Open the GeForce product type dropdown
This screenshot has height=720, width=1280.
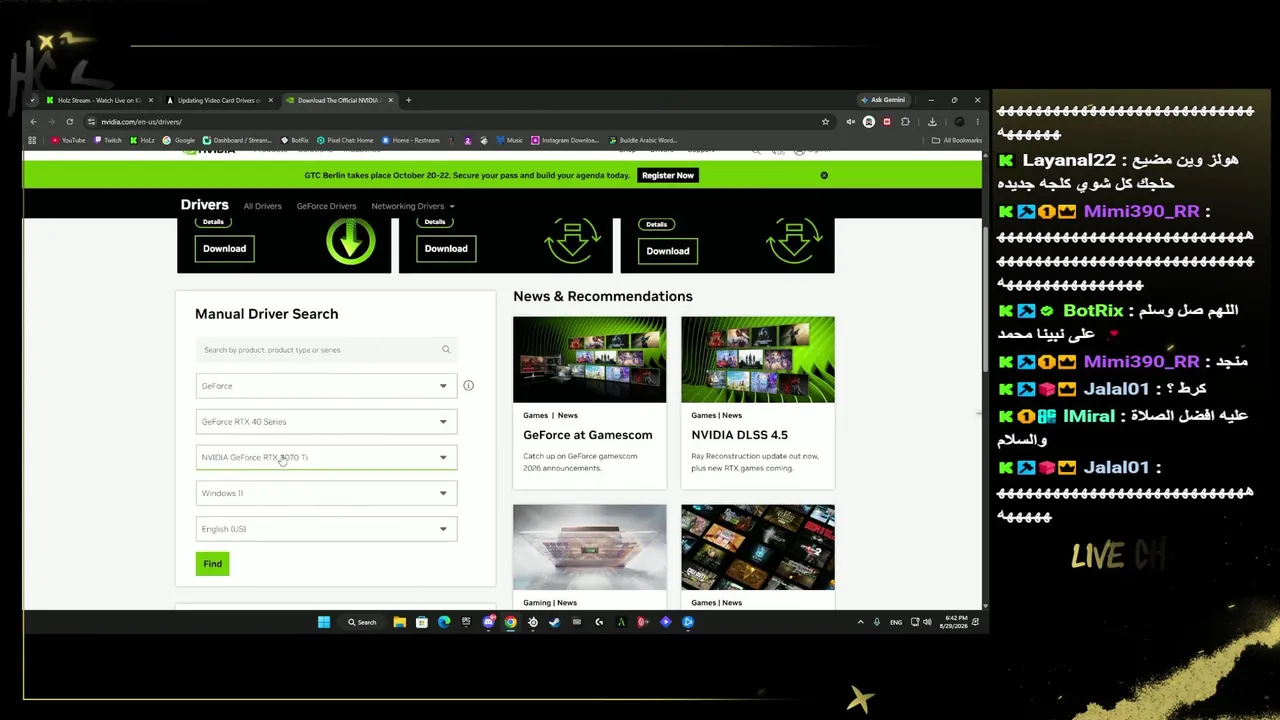(x=326, y=386)
